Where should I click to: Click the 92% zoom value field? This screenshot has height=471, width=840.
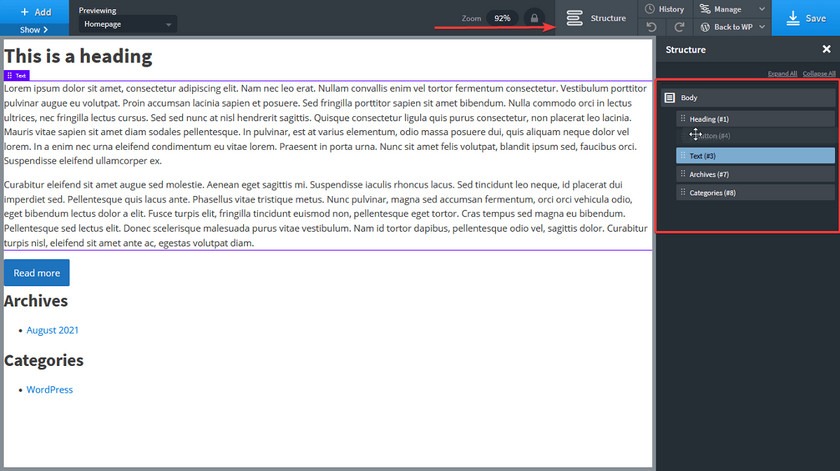click(502, 18)
